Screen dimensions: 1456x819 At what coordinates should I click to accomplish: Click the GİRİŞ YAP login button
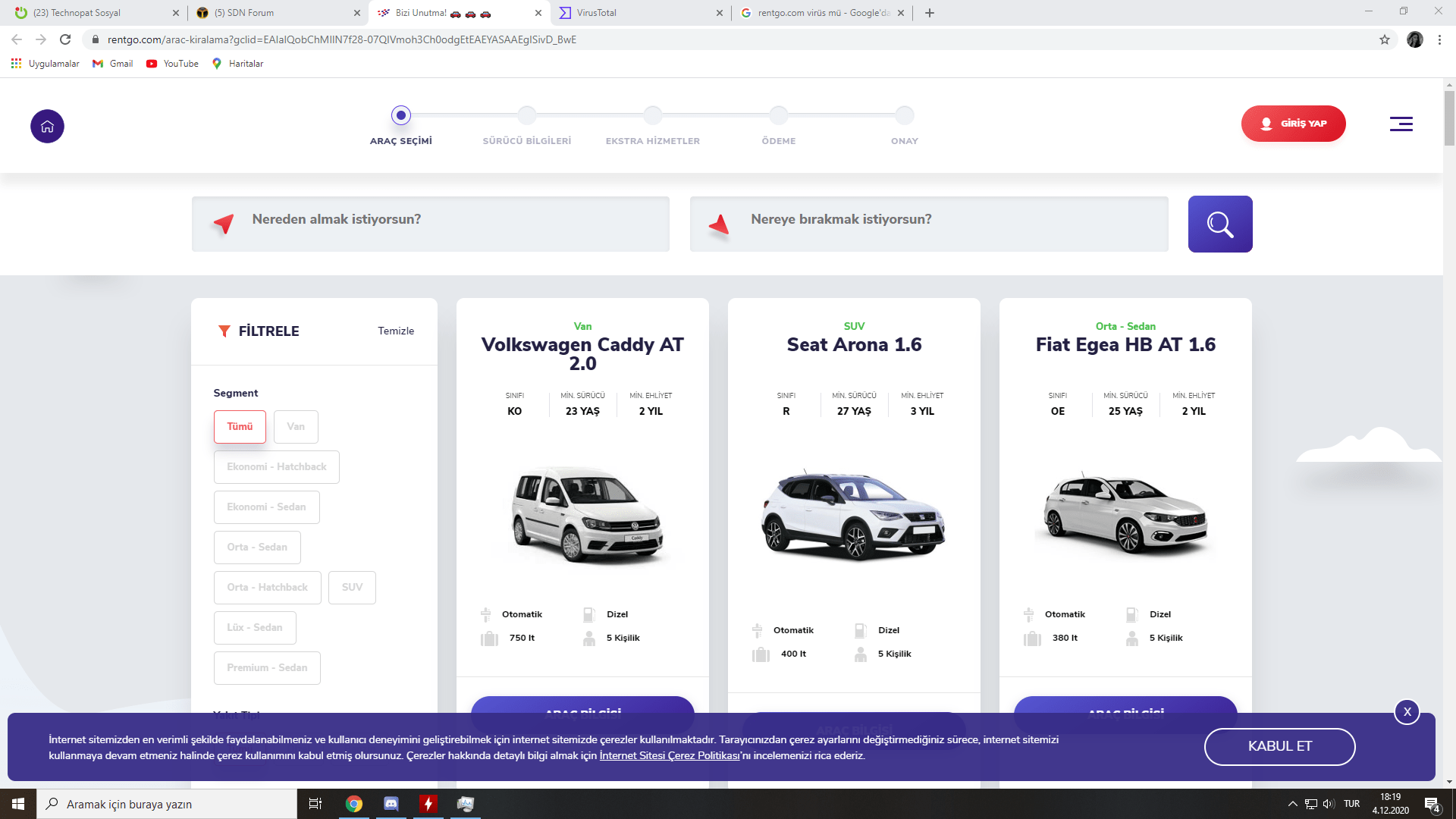pos(1293,124)
